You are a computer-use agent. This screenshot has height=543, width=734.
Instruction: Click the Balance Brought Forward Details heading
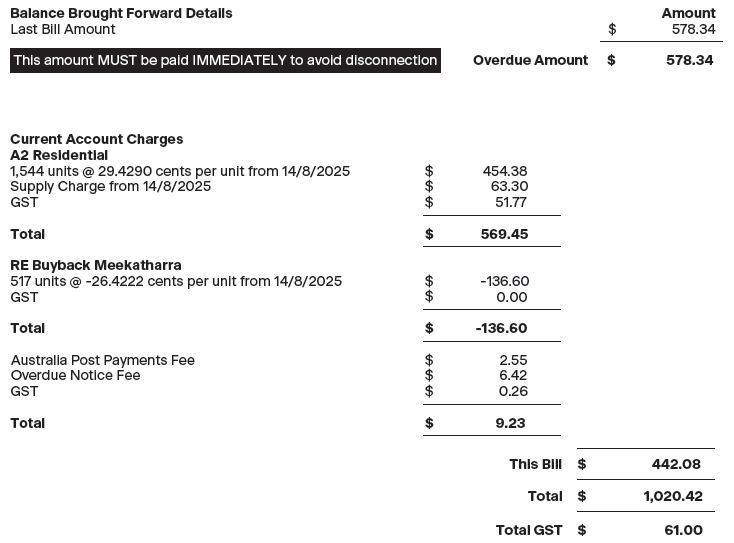pos(121,13)
